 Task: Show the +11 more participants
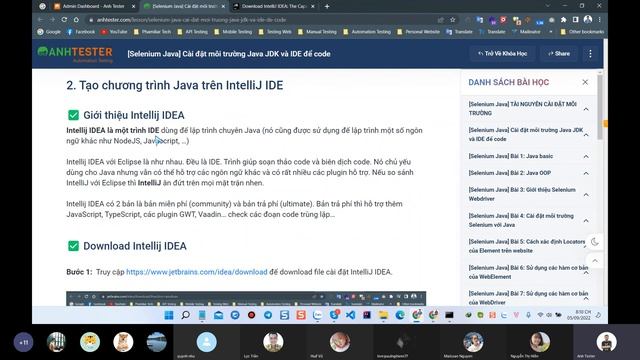pos(24,342)
